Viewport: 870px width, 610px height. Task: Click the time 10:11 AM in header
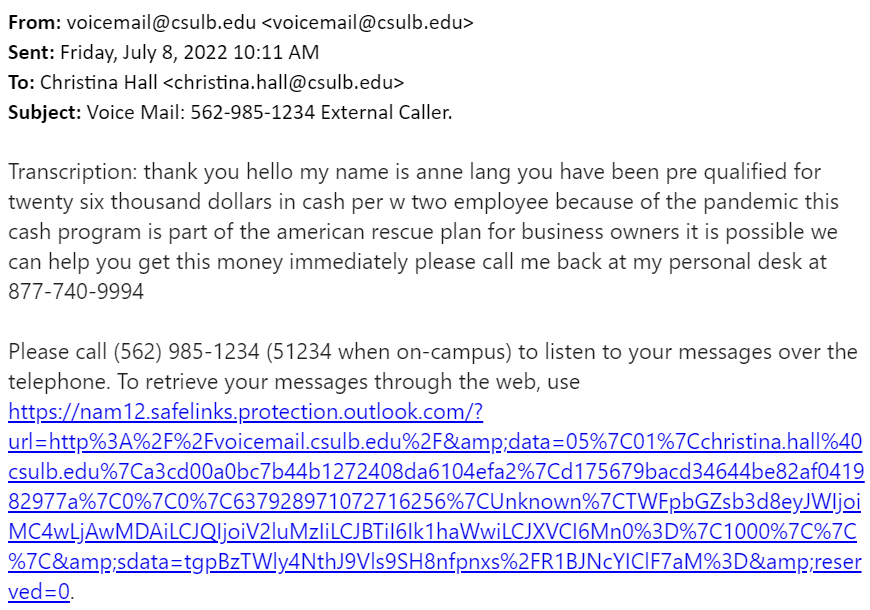pos(276,53)
